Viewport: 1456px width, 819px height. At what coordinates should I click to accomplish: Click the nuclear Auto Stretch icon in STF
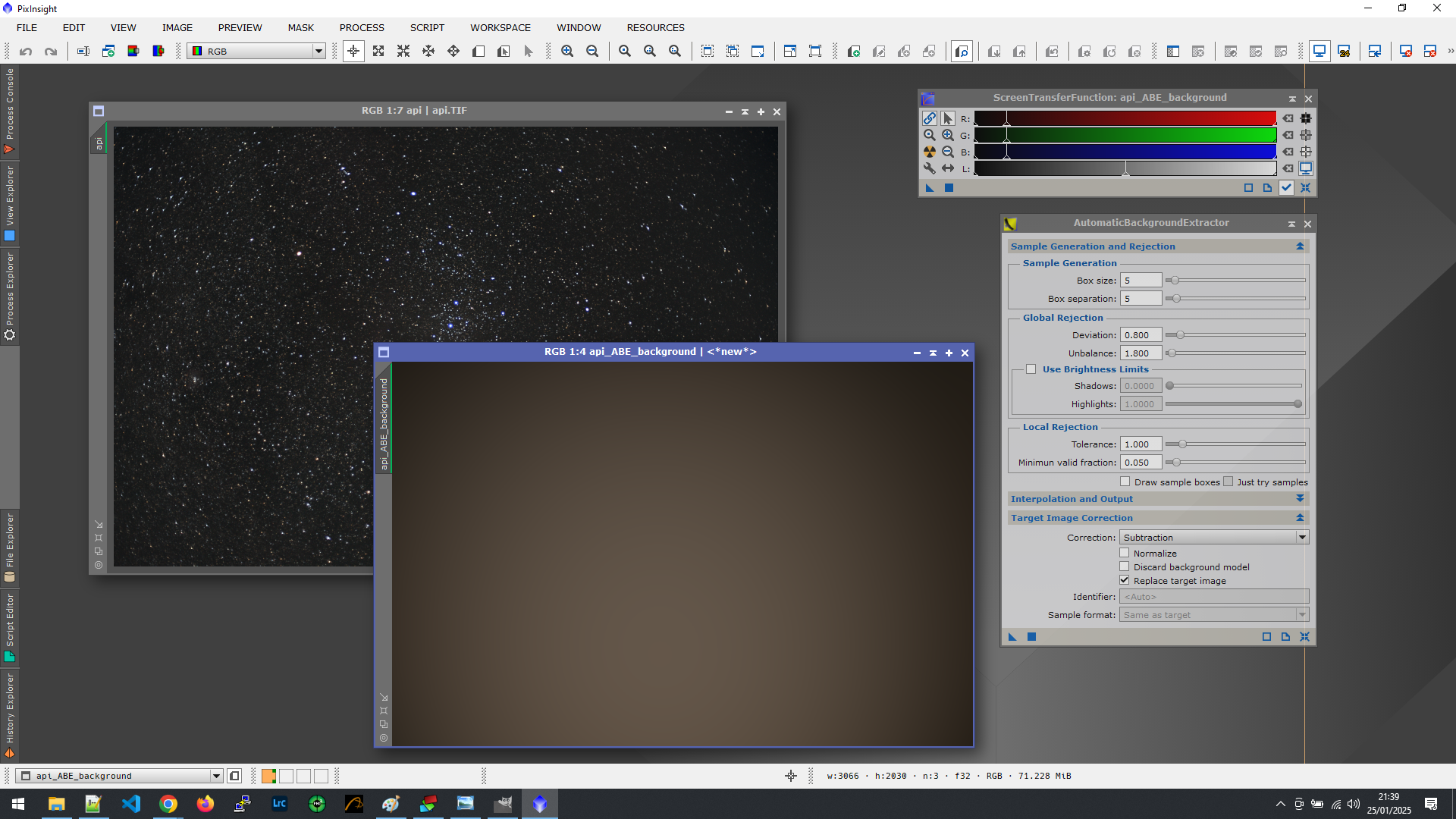tap(930, 152)
